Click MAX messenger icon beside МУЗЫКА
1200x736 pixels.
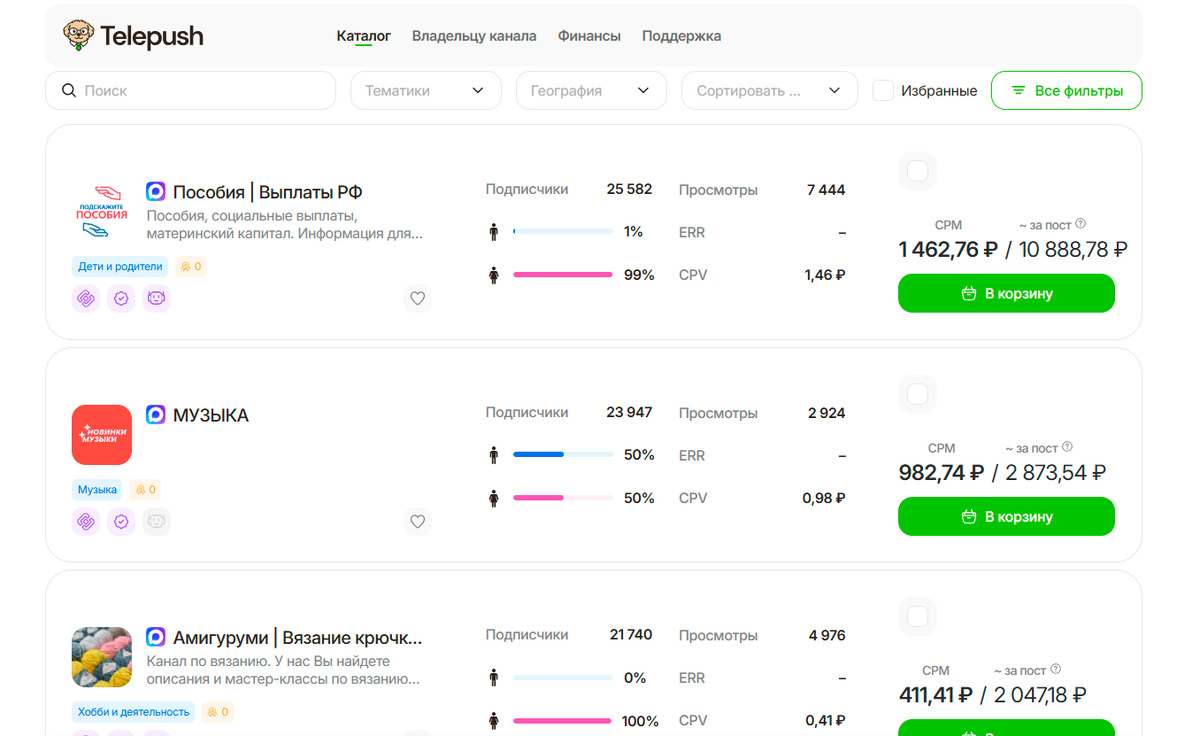(x=156, y=414)
